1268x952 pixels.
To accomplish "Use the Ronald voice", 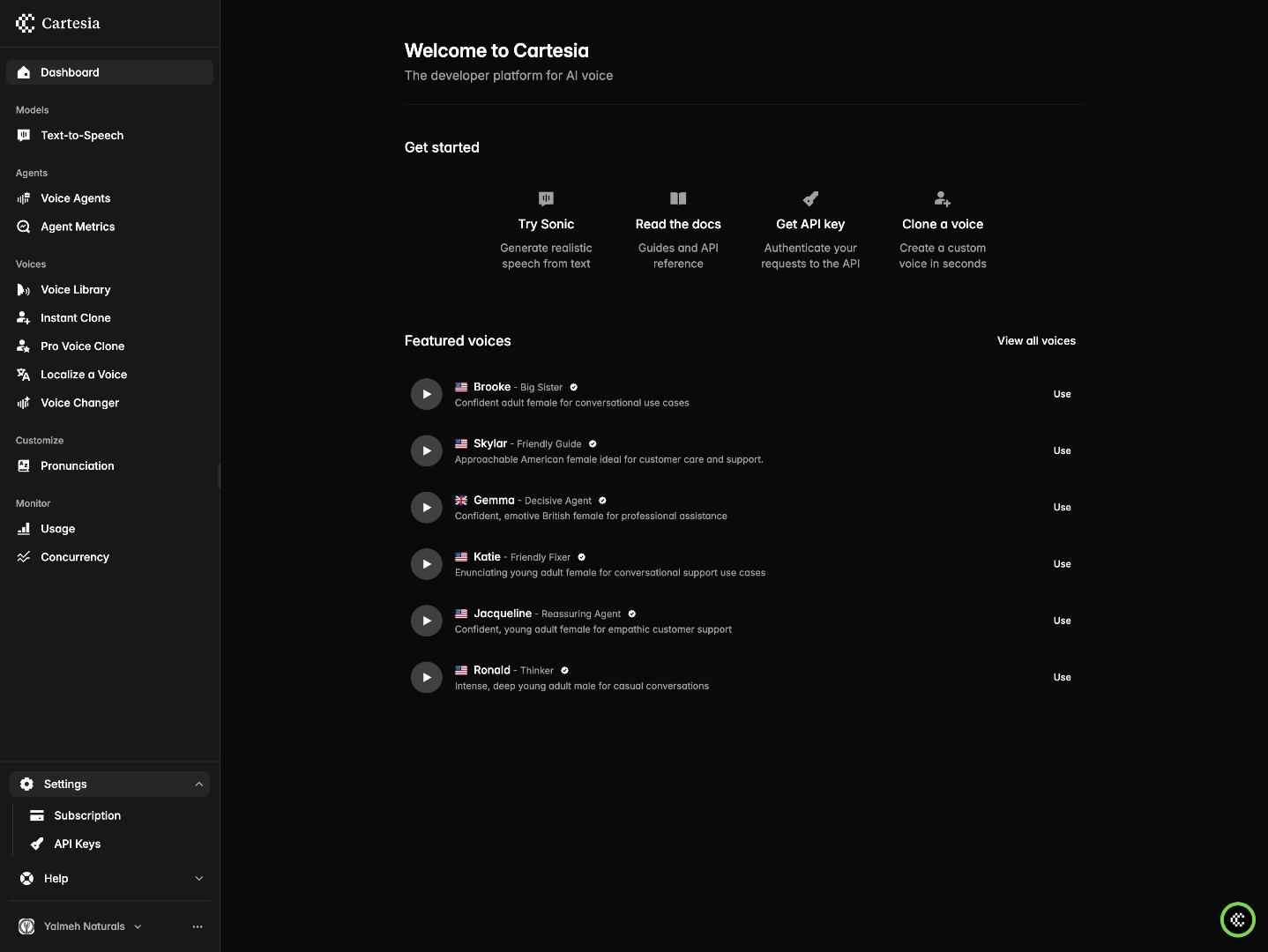I will point(1062,677).
